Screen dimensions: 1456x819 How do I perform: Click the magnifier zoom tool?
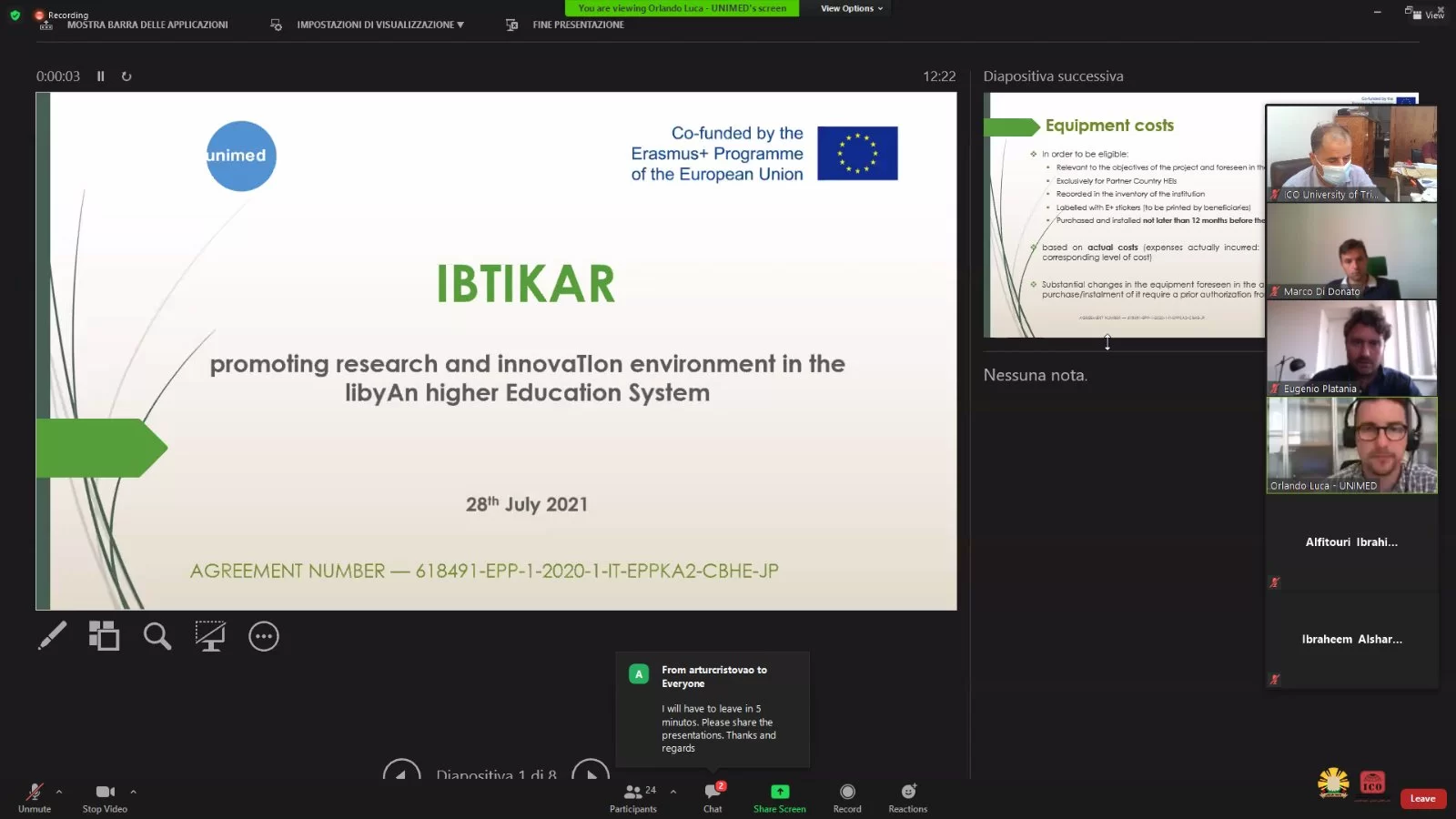coord(157,635)
